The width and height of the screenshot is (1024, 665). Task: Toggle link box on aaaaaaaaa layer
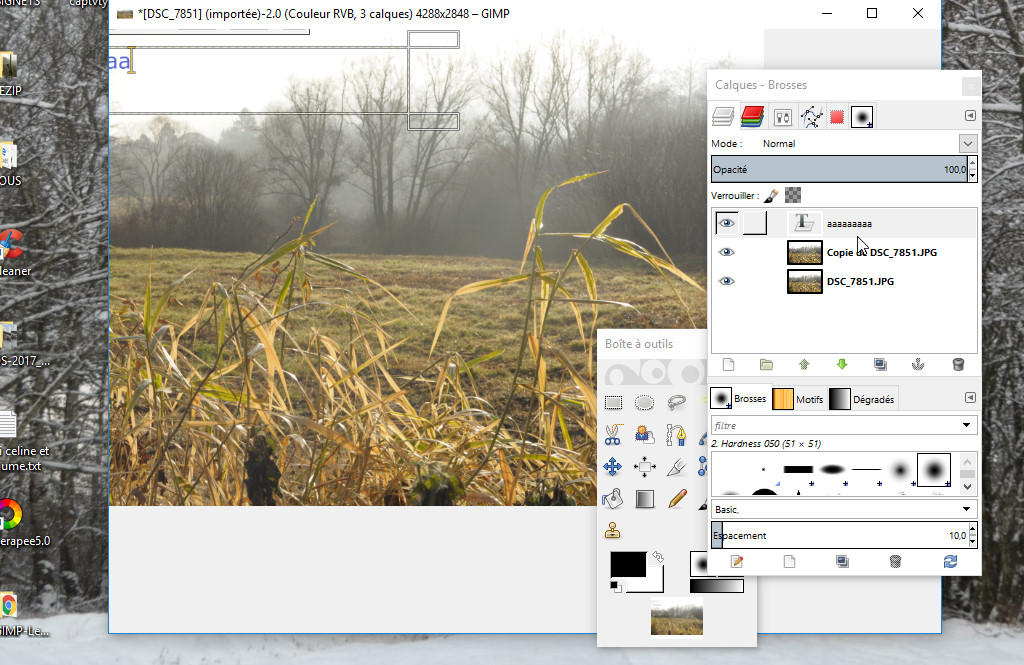click(755, 223)
